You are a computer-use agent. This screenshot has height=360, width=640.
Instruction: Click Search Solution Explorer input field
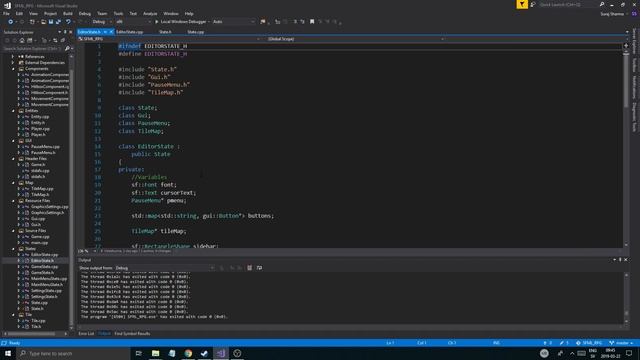(33, 49)
